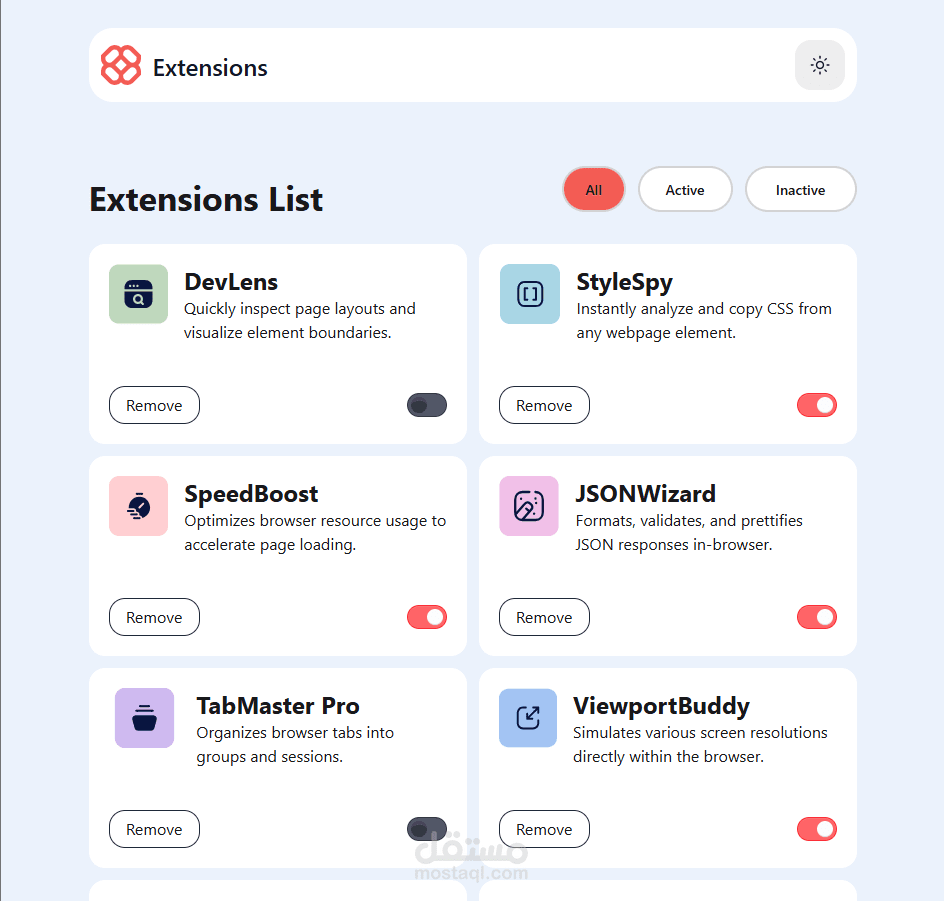Click the DevLens title text
944x901 pixels.
tap(231, 282)
